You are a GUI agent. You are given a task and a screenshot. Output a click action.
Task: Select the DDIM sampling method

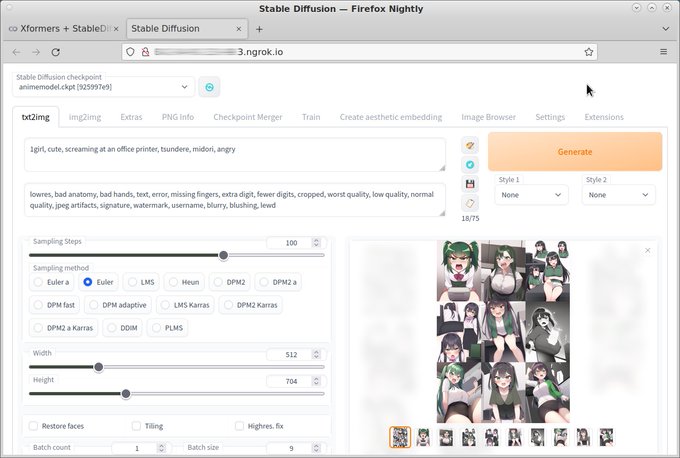click(122, 328)
